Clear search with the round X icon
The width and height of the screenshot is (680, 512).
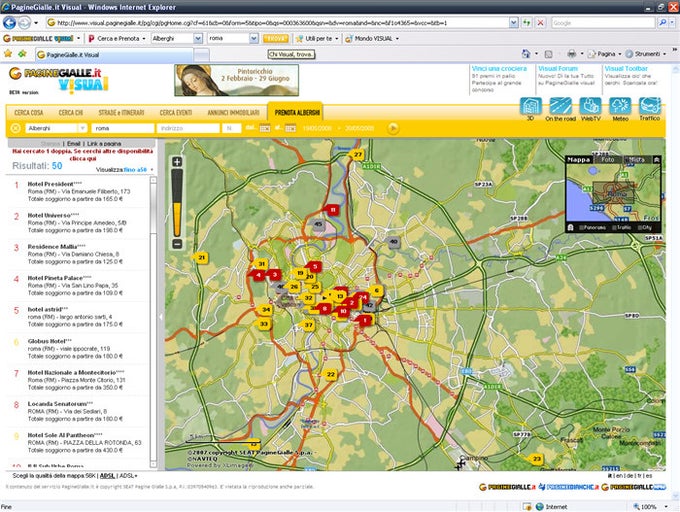tap(15, 128)
